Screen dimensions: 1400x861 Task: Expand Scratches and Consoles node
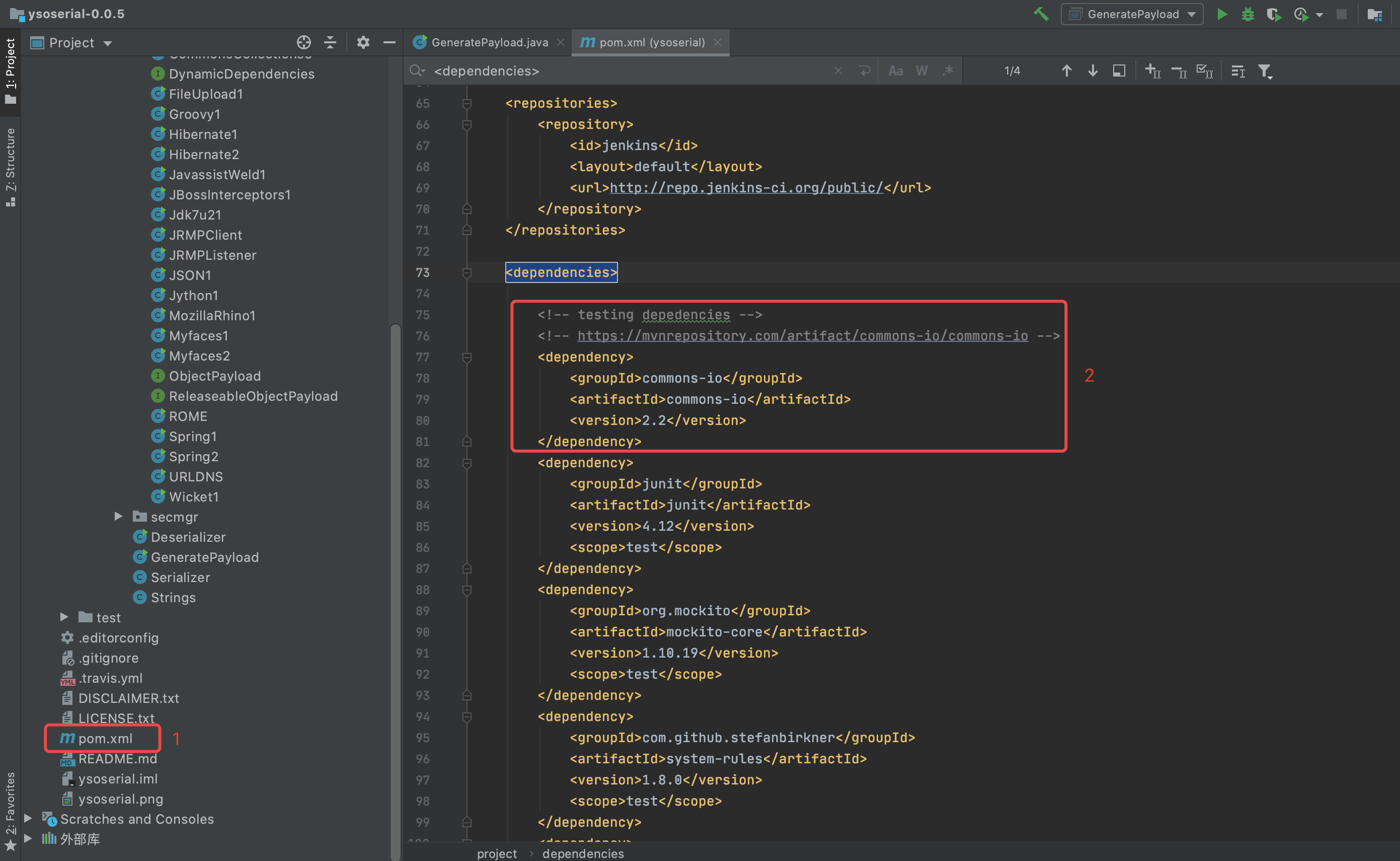(x=27, y=818)
